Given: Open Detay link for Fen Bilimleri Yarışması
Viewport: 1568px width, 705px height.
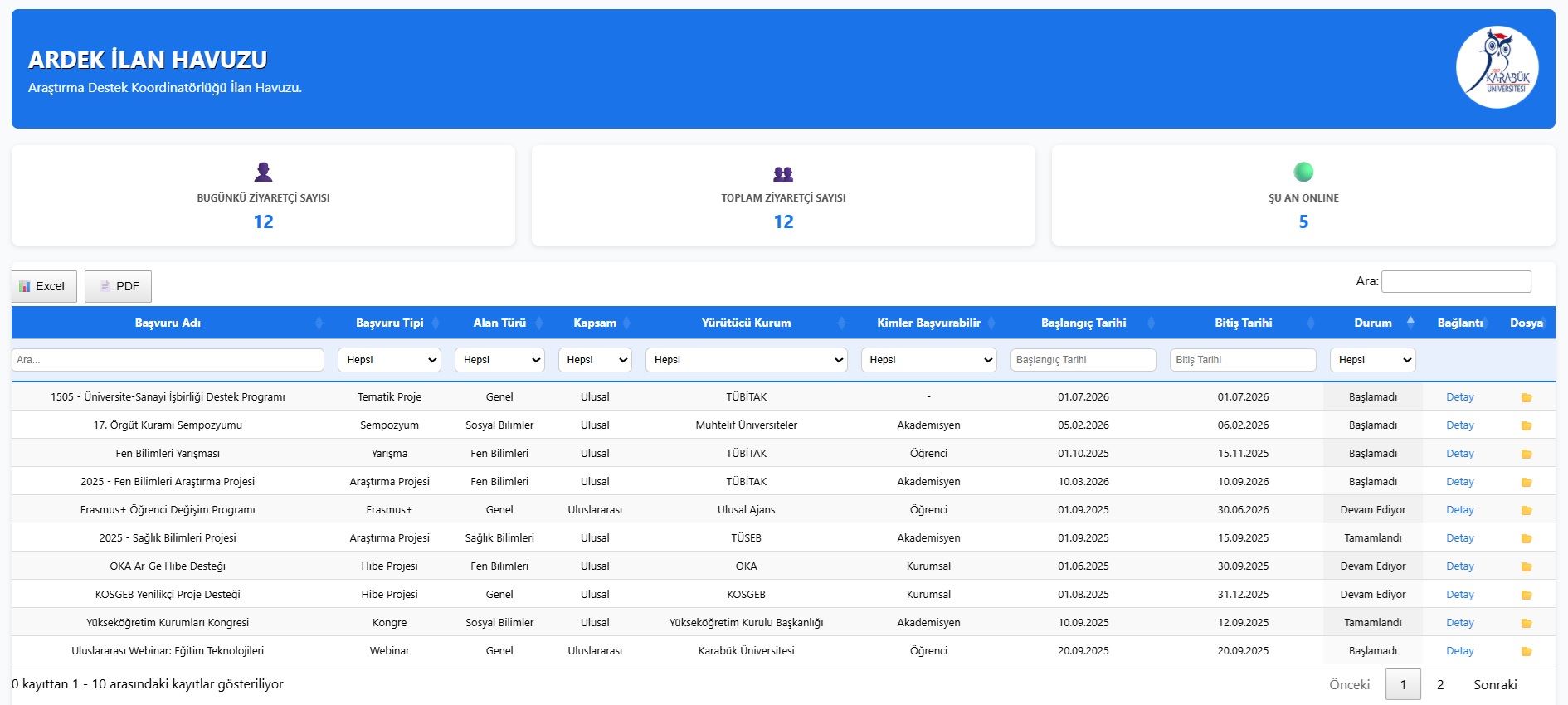Looking at the screenshot, I should click(x=1459, y=454).
